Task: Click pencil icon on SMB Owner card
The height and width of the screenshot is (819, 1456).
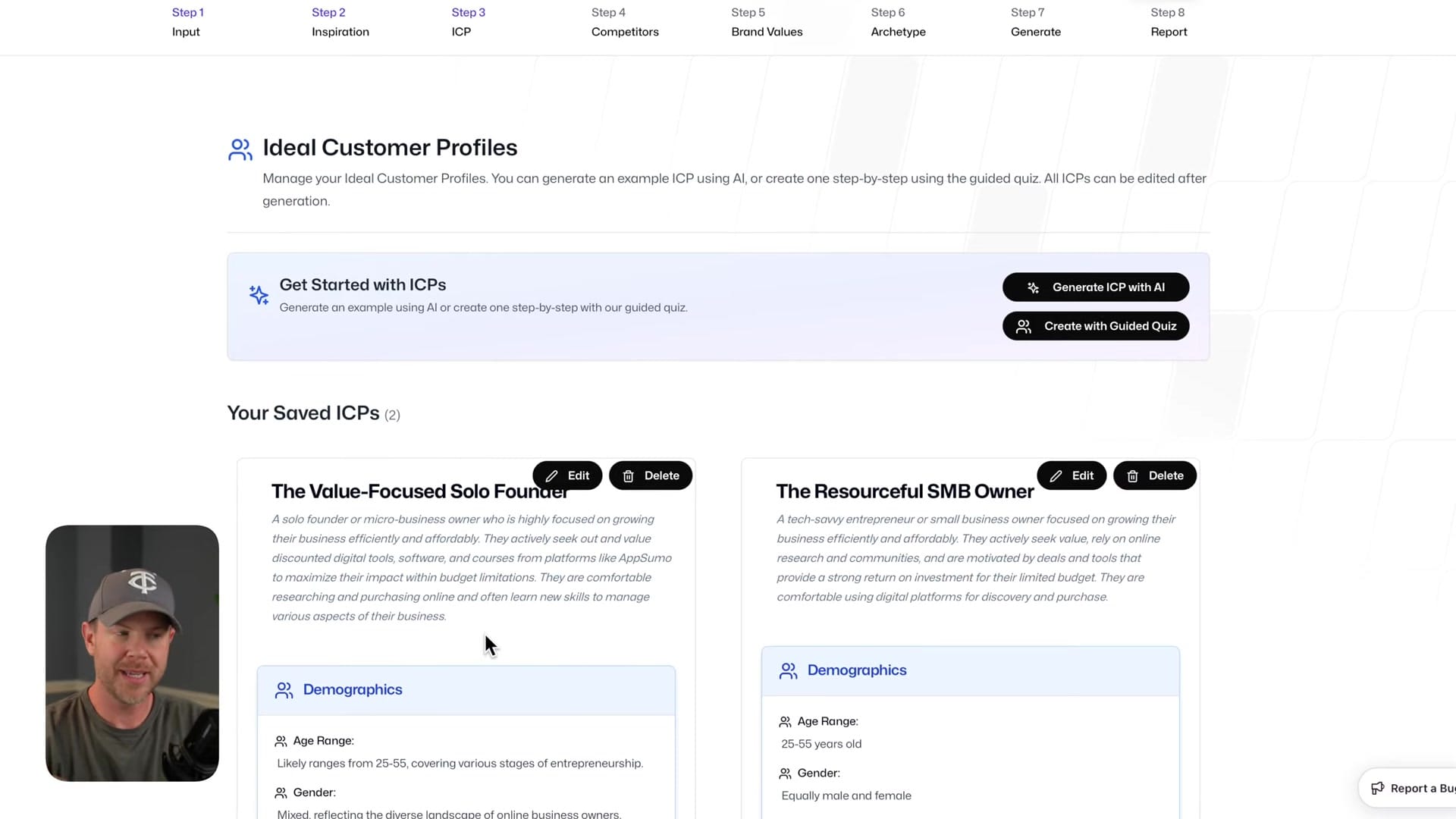Action: [1056, 476]
